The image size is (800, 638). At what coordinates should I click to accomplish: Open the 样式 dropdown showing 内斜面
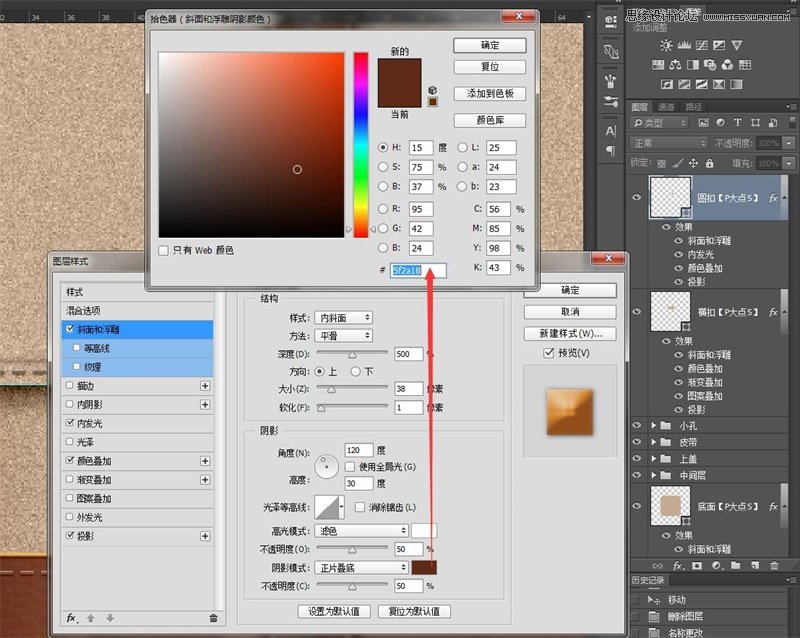pos(343,317)
